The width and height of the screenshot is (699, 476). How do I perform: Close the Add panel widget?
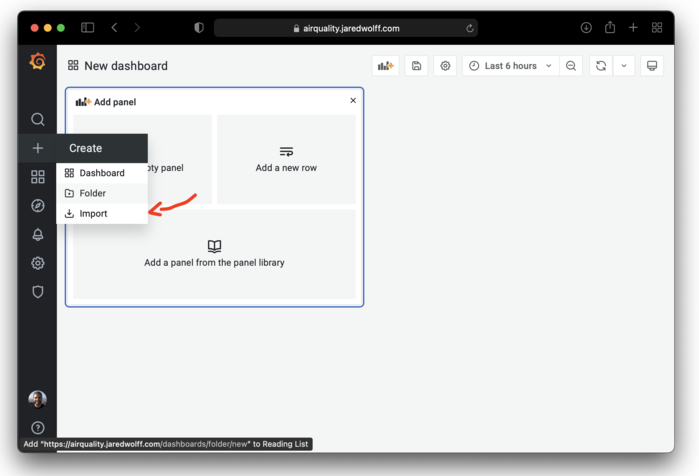coord(353,101)
